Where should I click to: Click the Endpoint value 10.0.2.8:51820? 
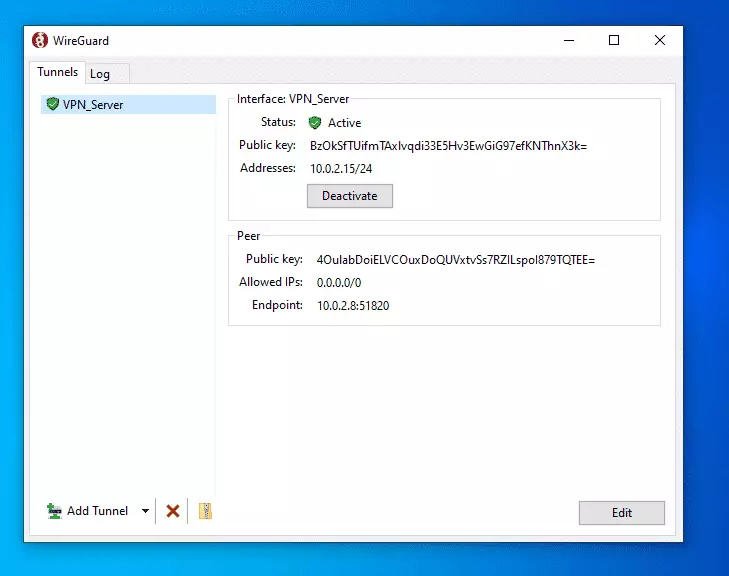click(353, 305)
